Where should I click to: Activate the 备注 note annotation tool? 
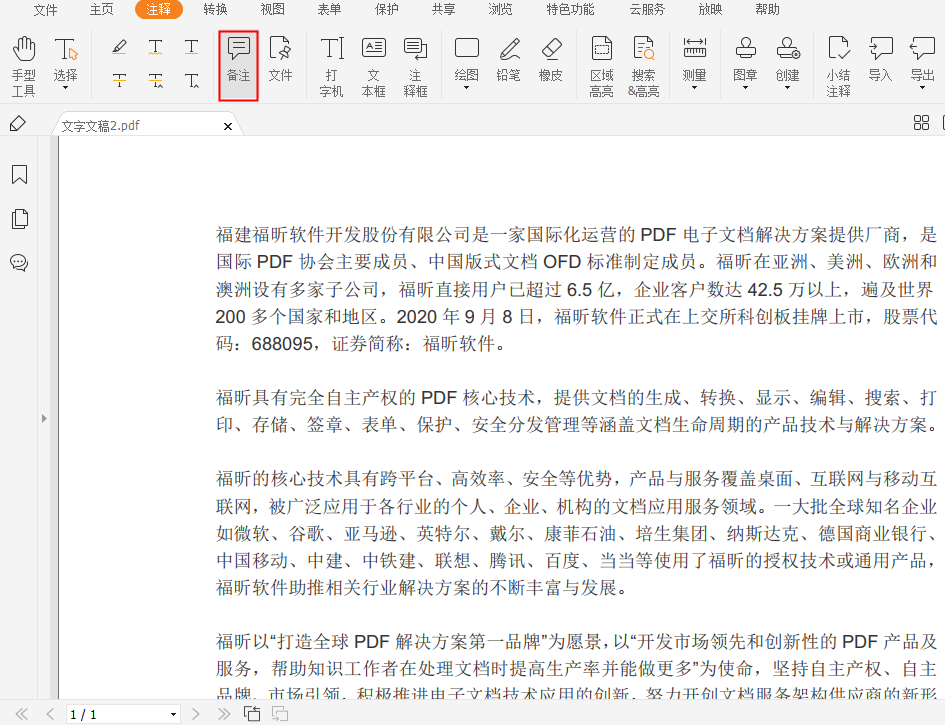click(x=237, y=65)
